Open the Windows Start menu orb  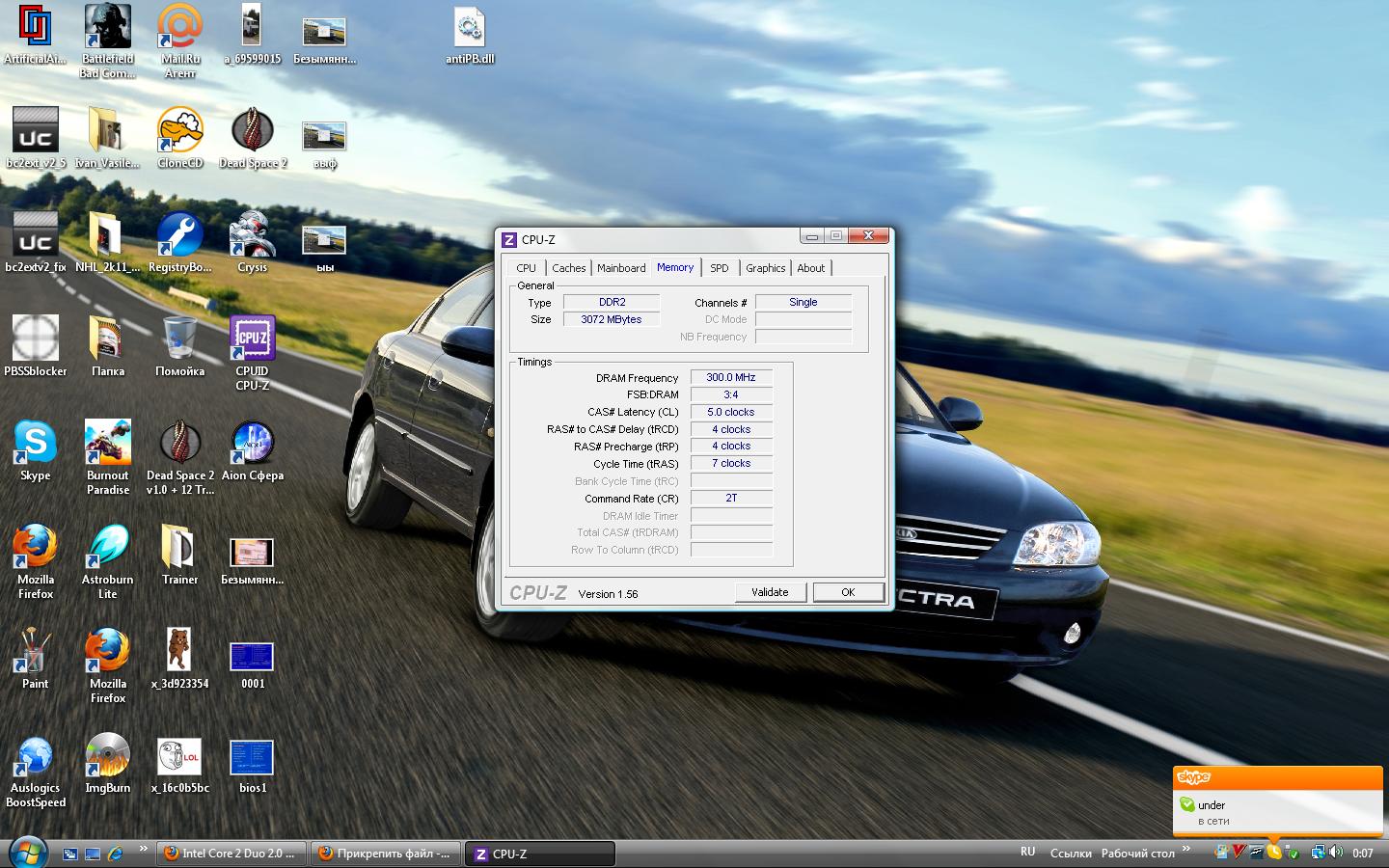(x=28, y=854)
